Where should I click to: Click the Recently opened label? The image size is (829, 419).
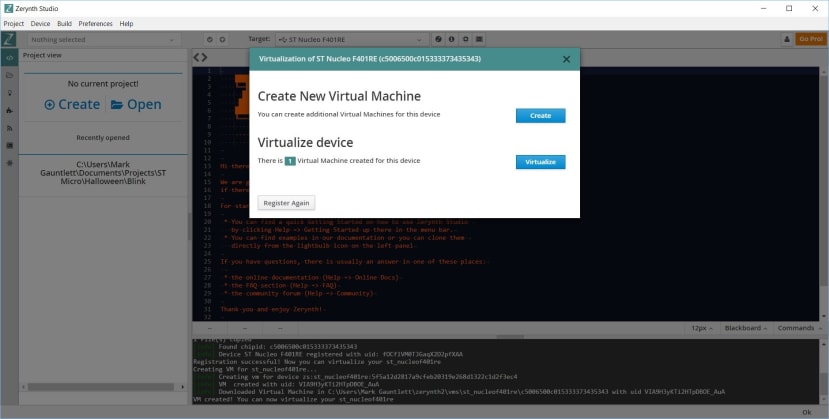coord(103,137)
